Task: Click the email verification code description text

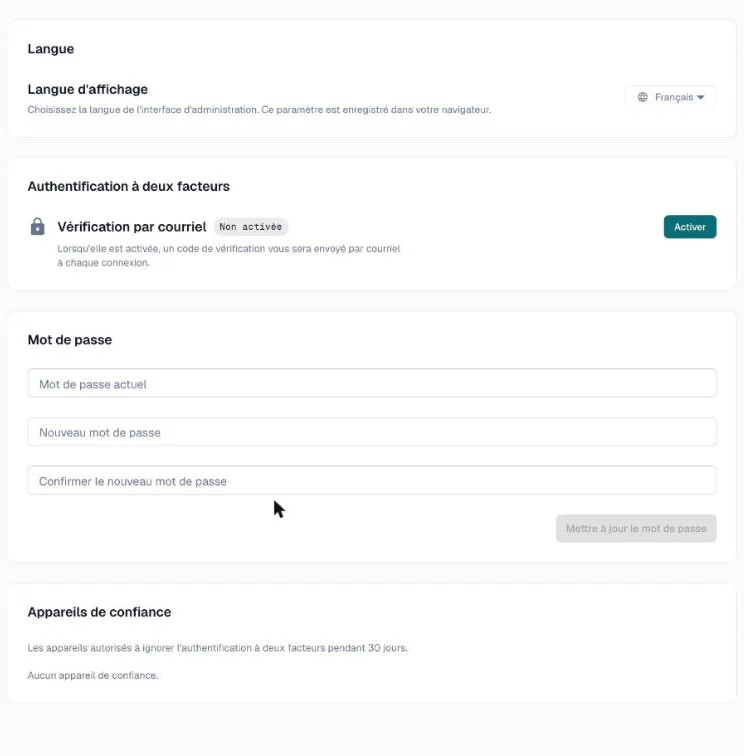Action: coord(229,256)
